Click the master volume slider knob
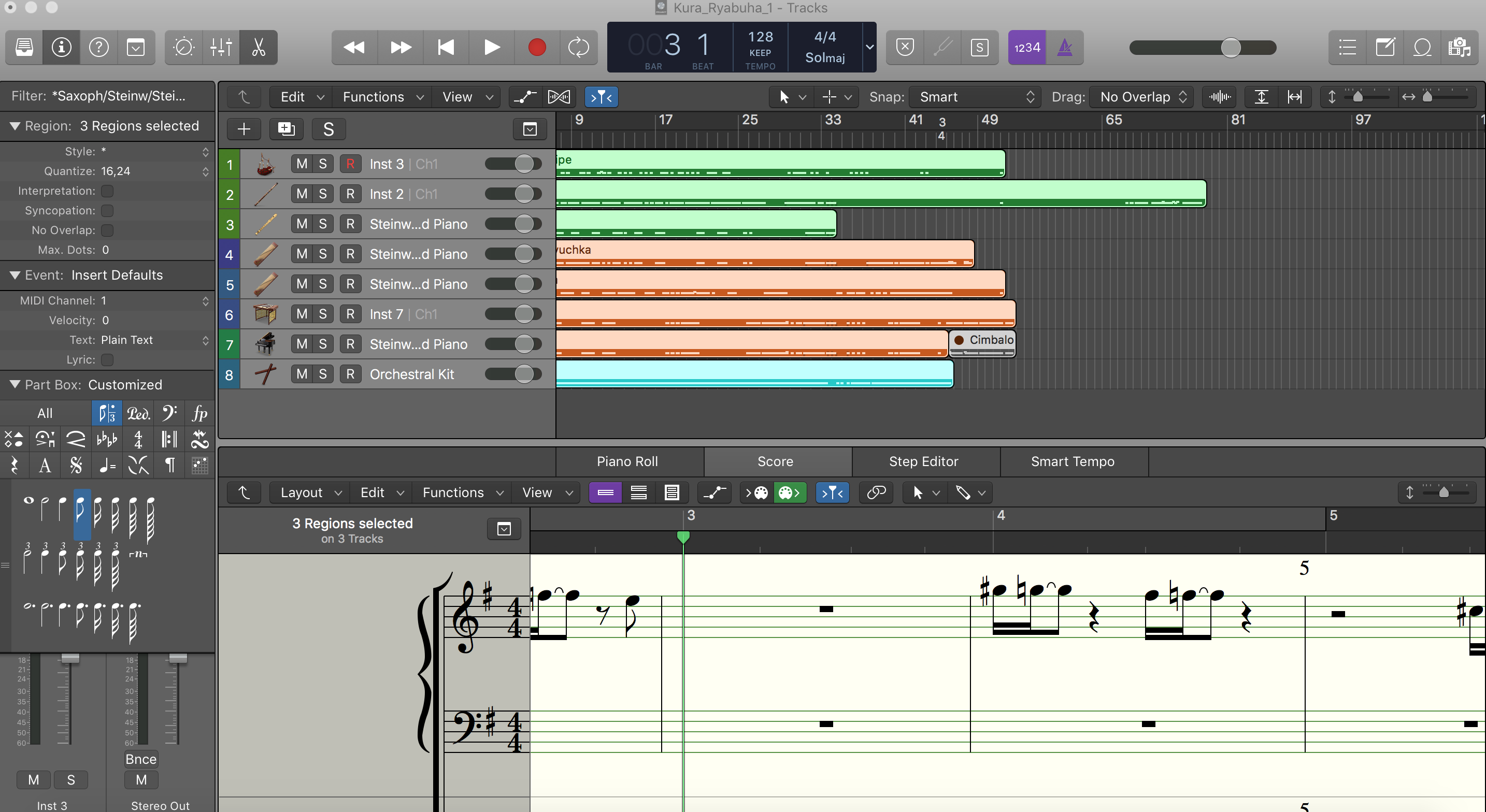1486x812 pixels. tap(1231, 47)
